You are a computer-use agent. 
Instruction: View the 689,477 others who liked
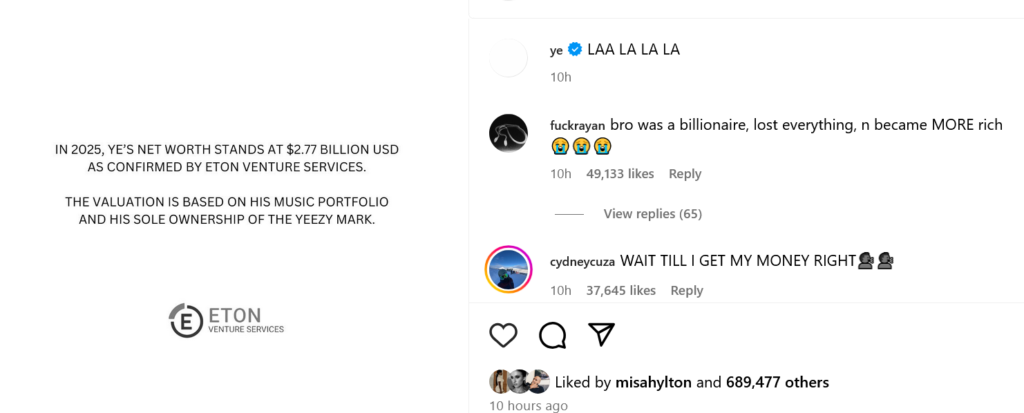[x=777, y=382]
